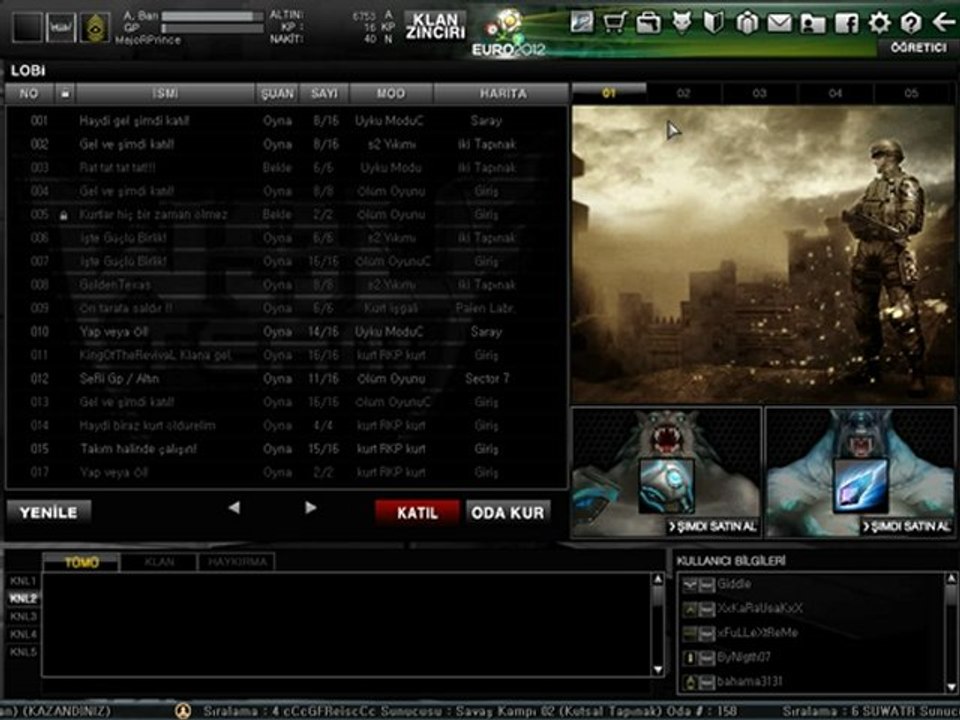960x720 pixels.
Task: Click the YENİLE refresh button
Action: click(49, 512)
